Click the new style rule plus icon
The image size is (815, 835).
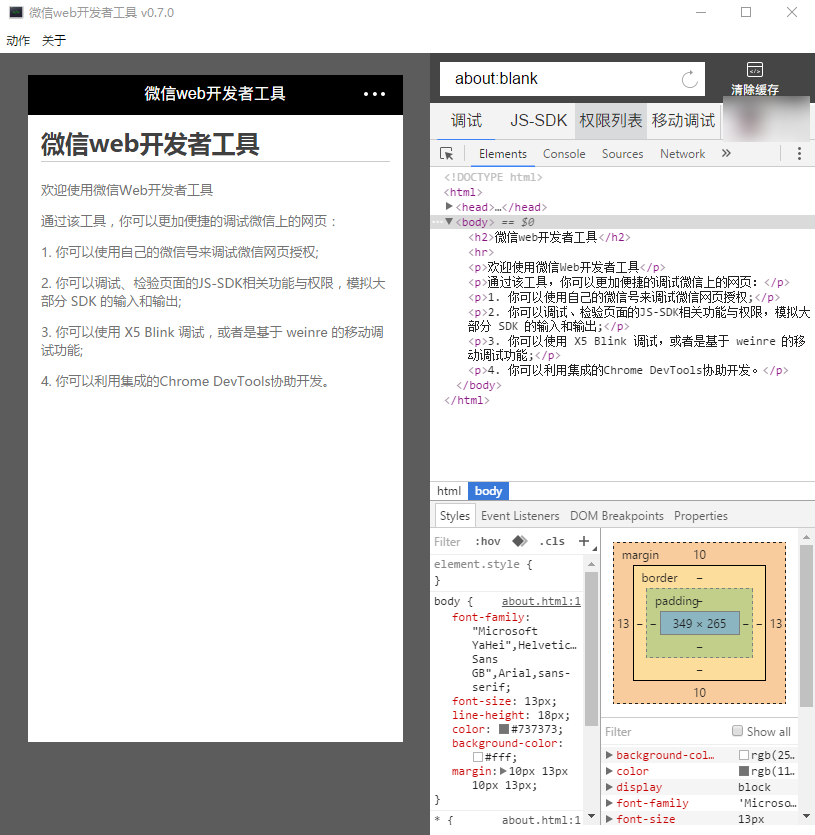pyautogui.click(x=584, y=541)
